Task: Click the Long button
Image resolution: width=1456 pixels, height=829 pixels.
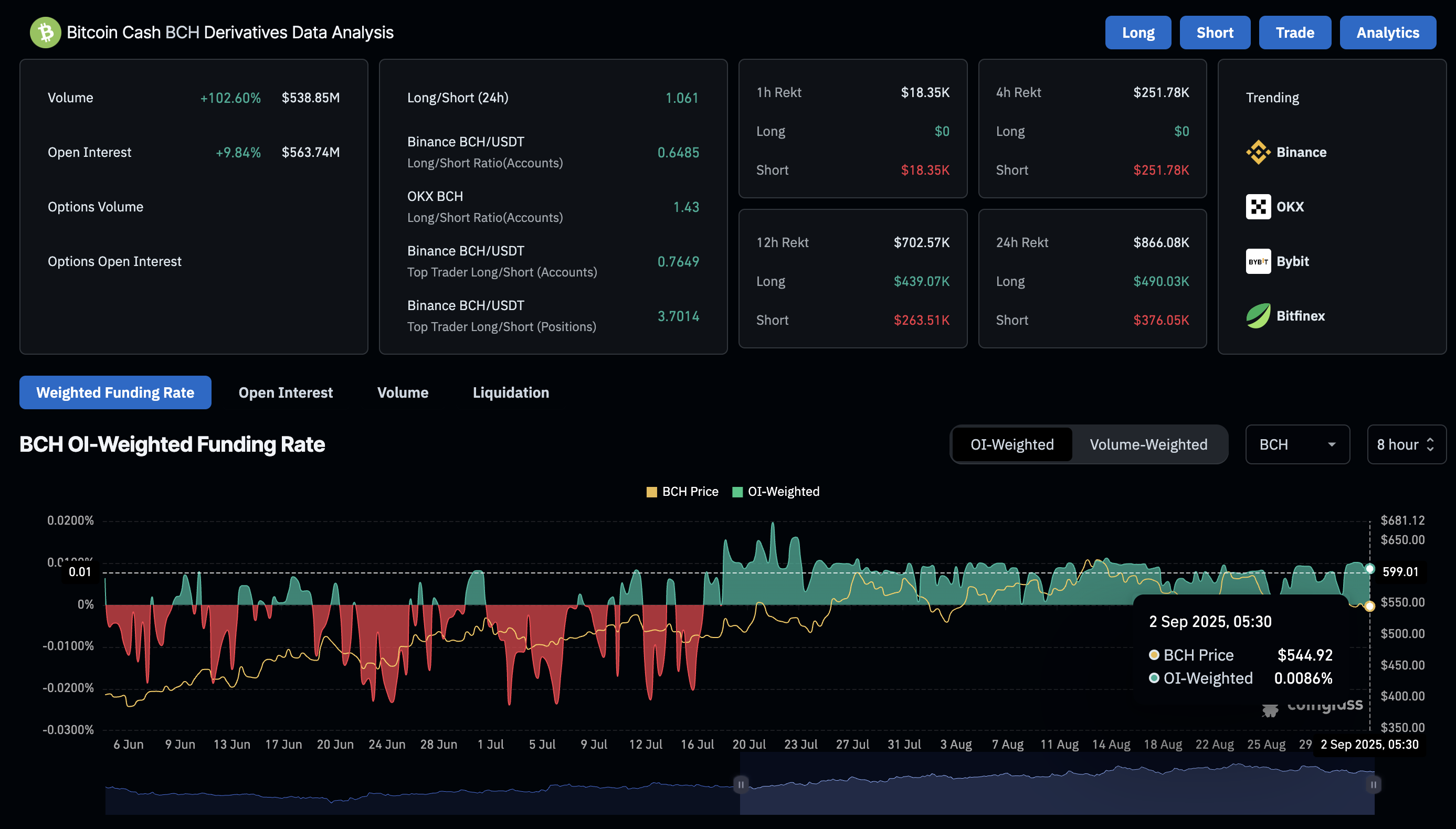Action: pyautogui.click(x=1138, y=33)
